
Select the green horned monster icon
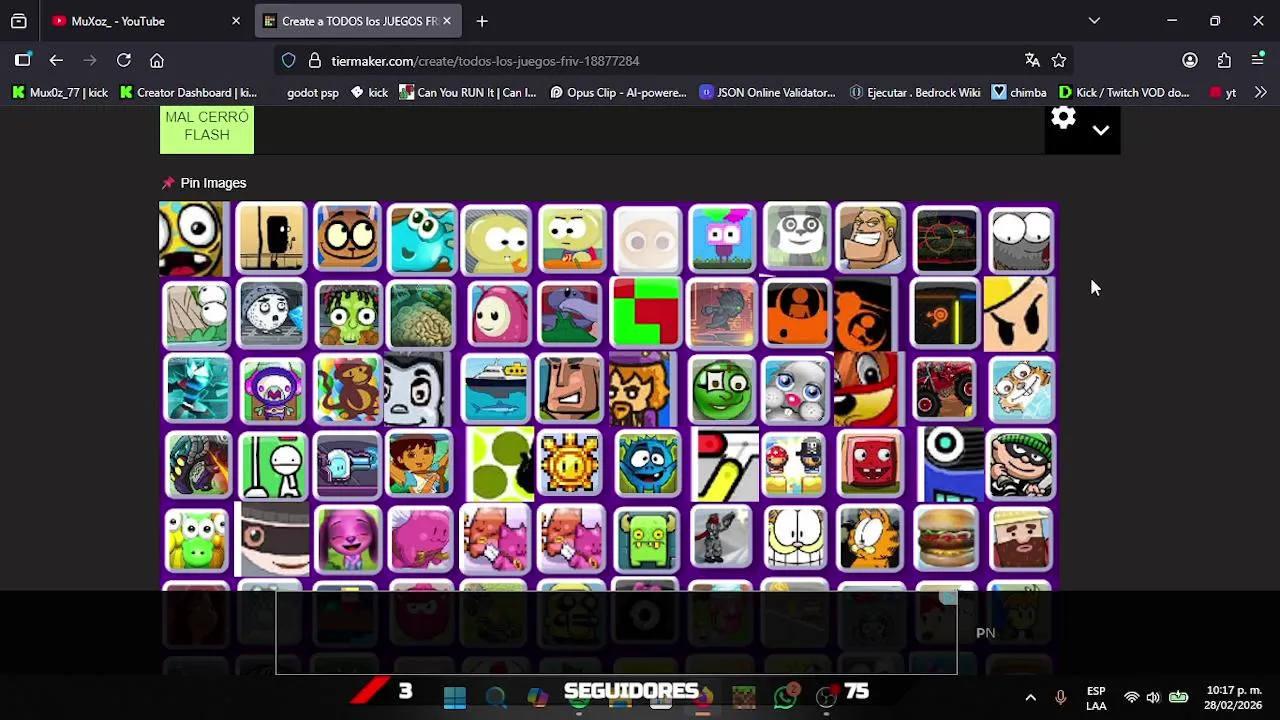tap(647, 539)
